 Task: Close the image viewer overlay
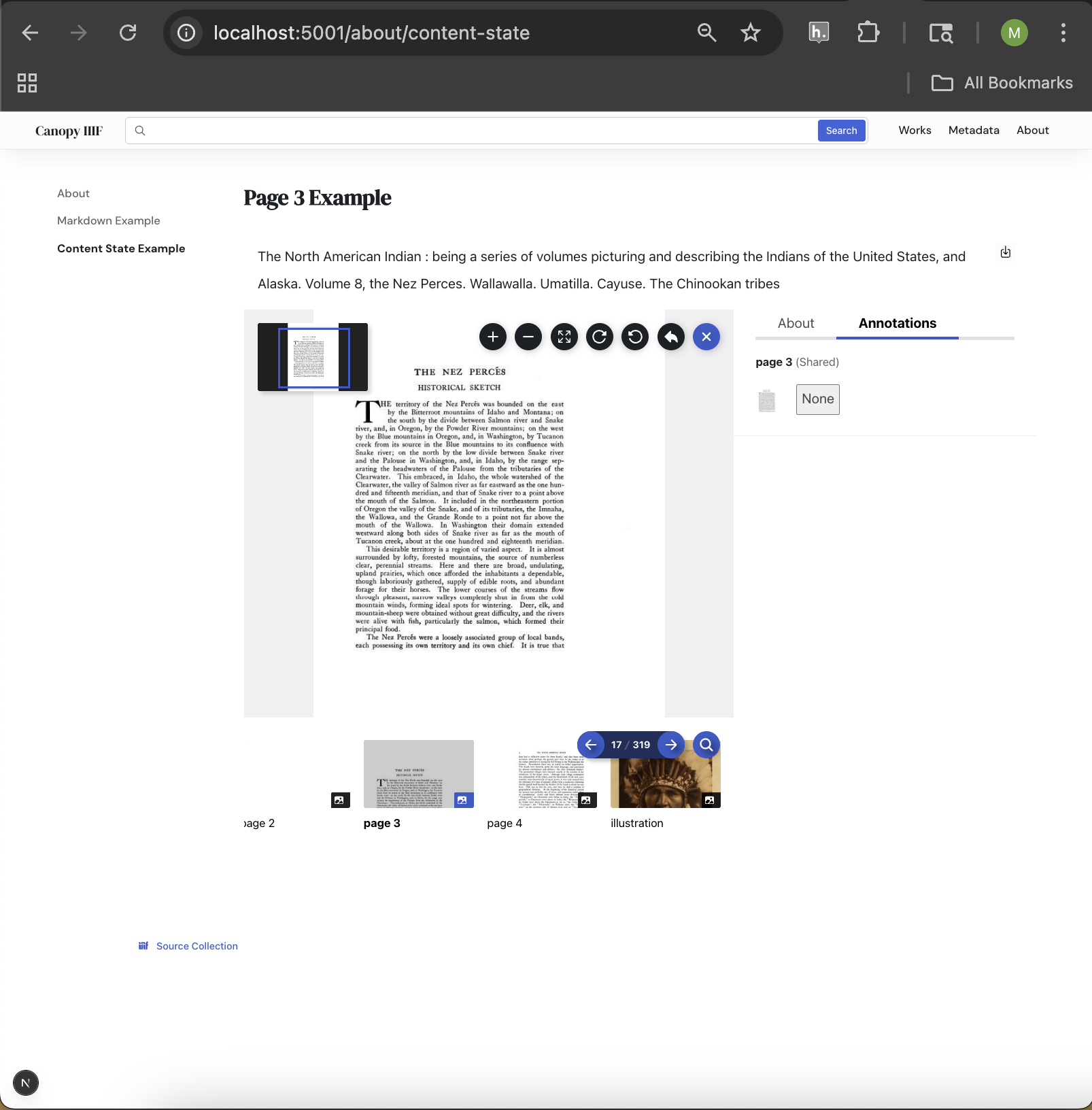[706, 336]
